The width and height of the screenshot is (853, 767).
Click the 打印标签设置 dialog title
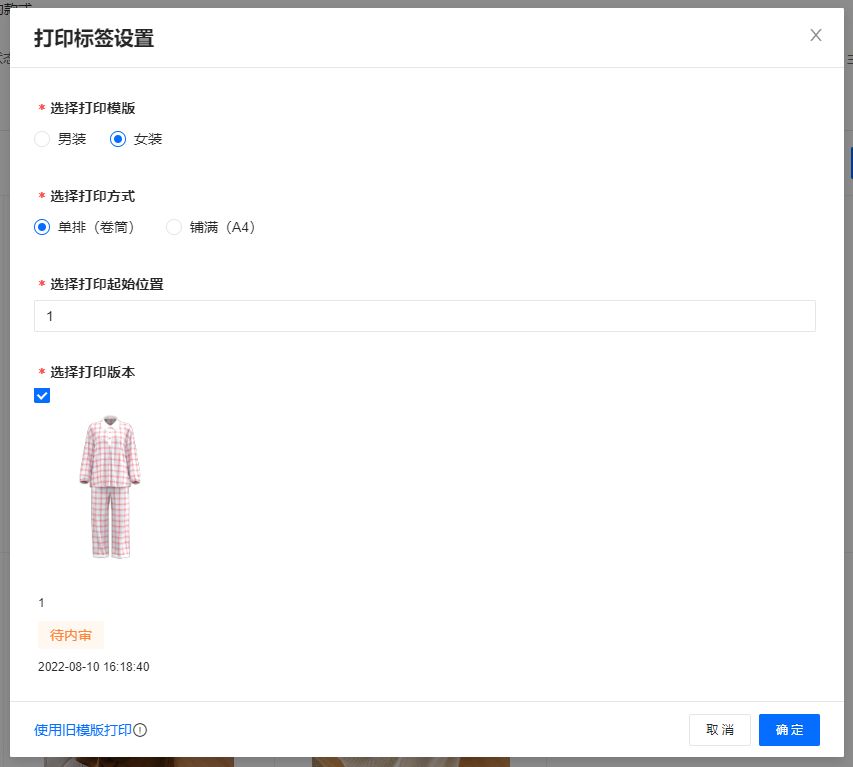(94, 39)
